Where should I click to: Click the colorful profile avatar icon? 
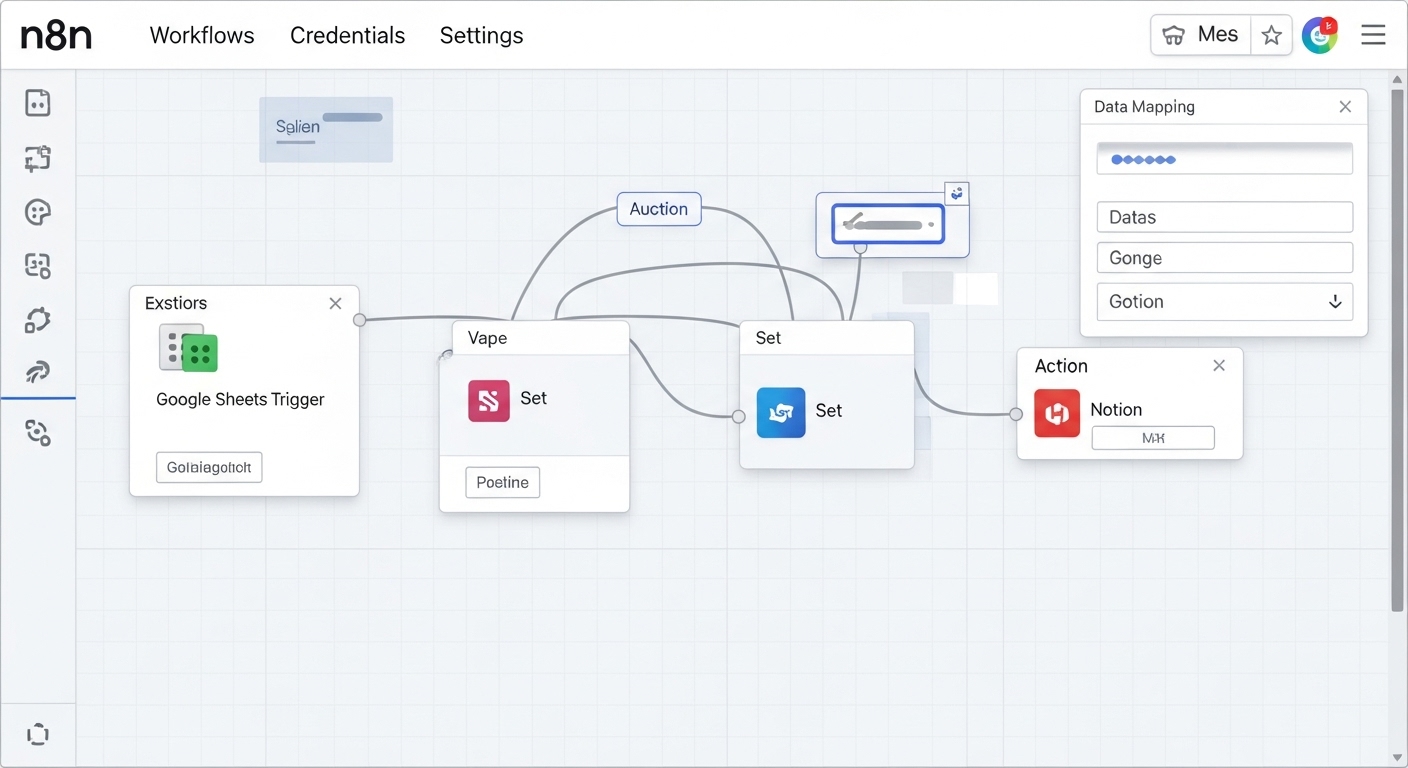pos(1320,36)
